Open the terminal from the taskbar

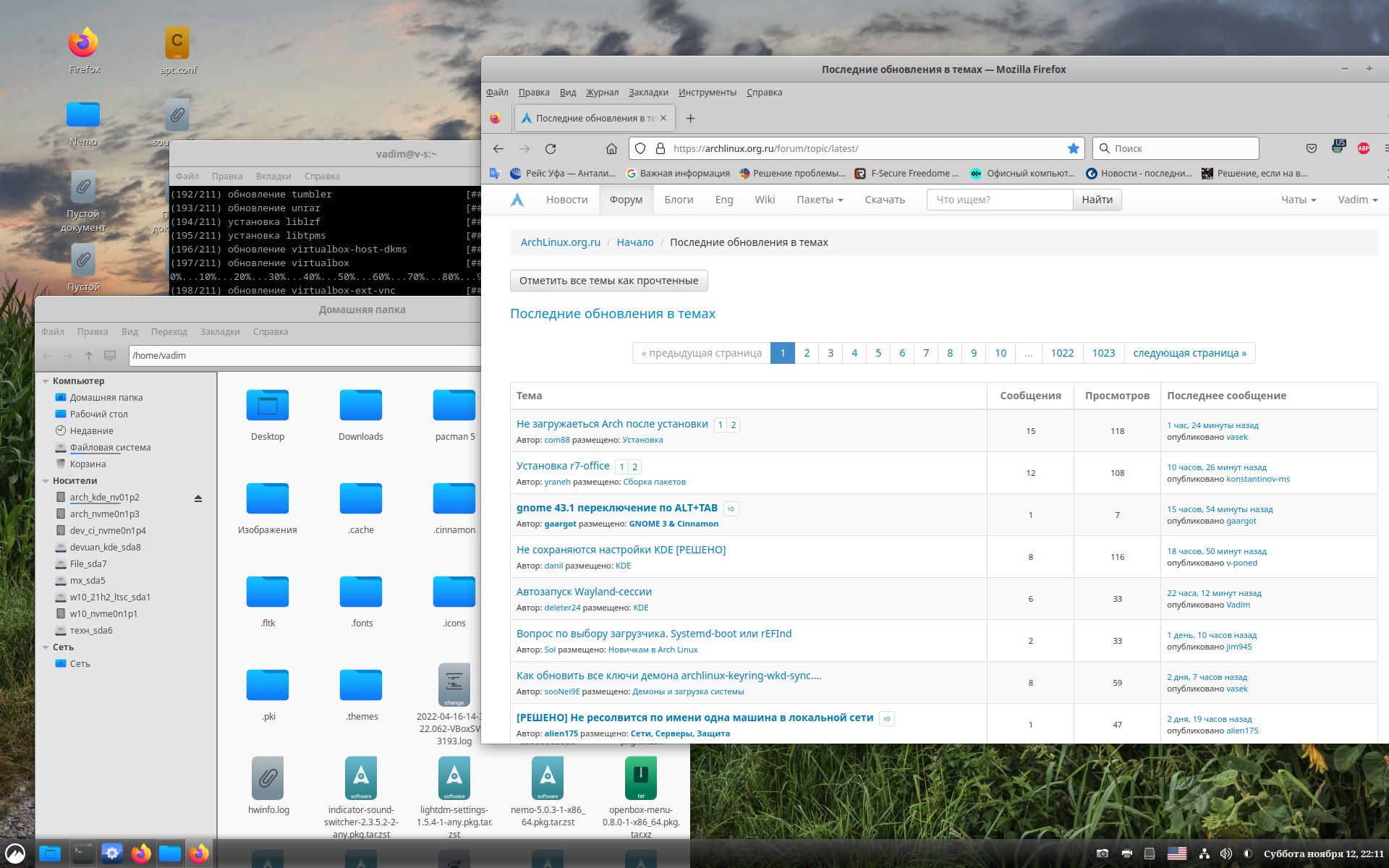82,854
